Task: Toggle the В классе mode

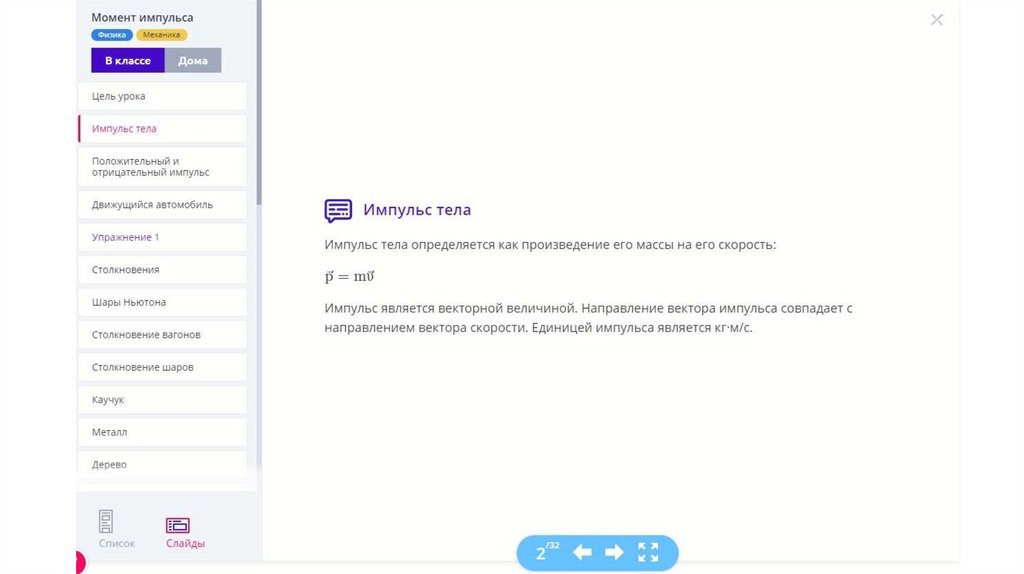Action: [x=128, y=61]
